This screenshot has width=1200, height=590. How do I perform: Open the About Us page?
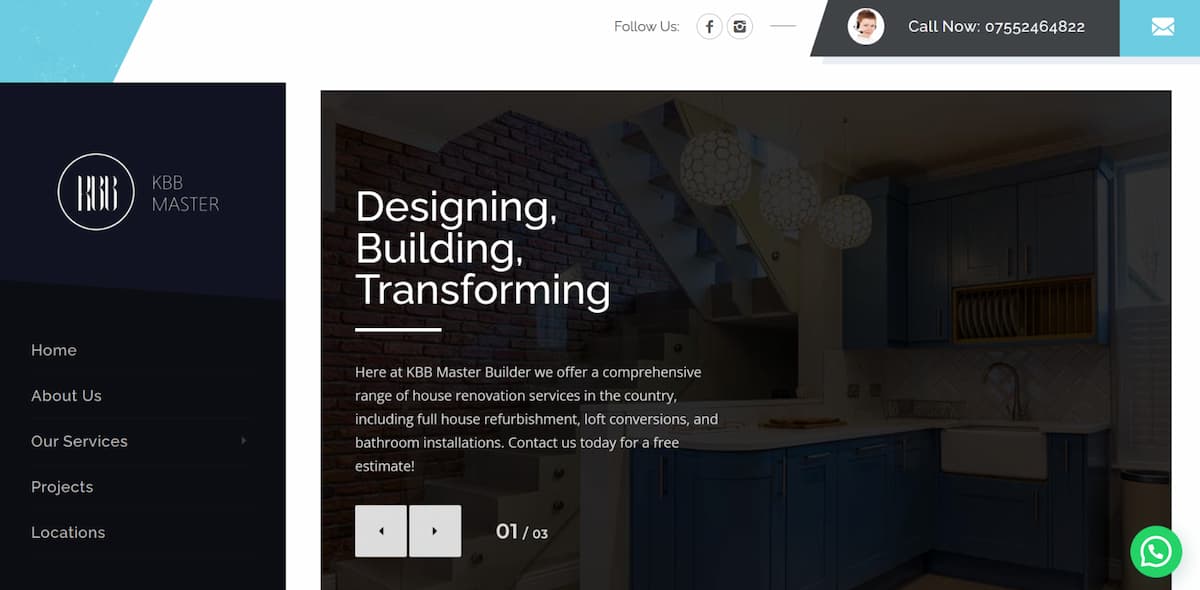[x=66, y=396]
